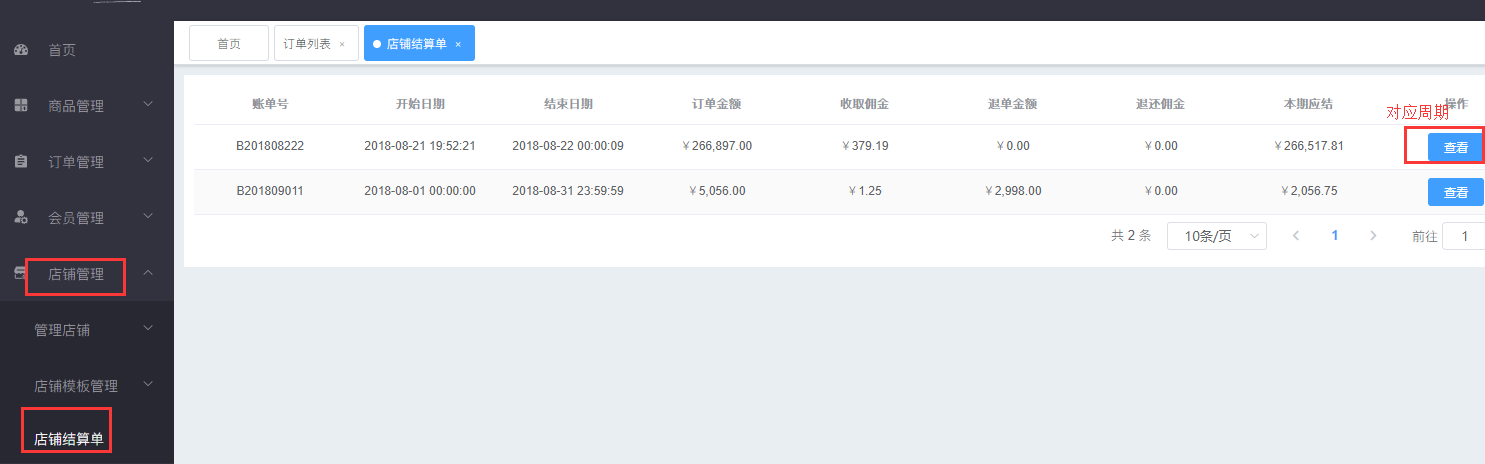Switch to the 订单列表 tab
This screenshot has width=1485, height=464.
[316, 44]
